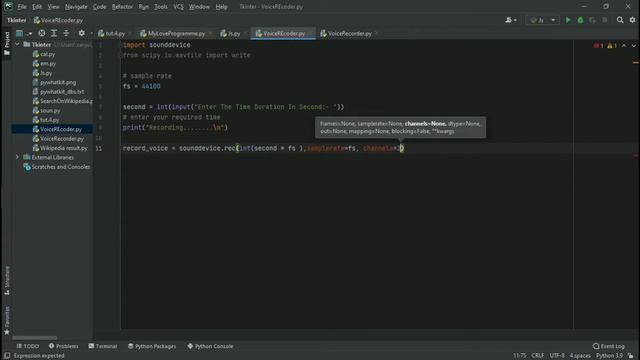This screenshot has width=640, height=360.
Task: Click the Project panel horizontal scrollbar
Action: click(x=34, y=338)
